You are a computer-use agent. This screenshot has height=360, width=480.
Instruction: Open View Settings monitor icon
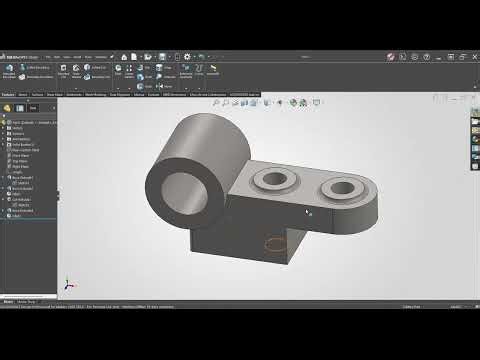tap(316, 103)
